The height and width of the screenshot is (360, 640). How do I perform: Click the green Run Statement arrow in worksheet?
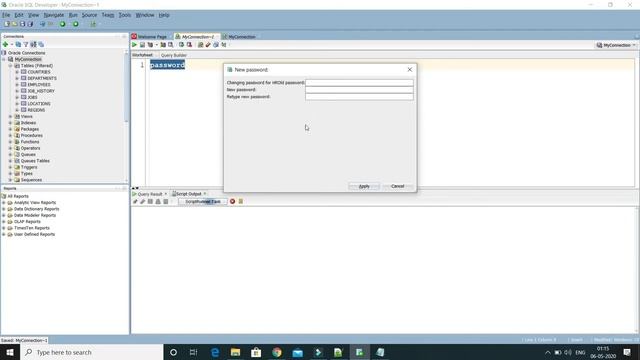click(x=134, y=44)
